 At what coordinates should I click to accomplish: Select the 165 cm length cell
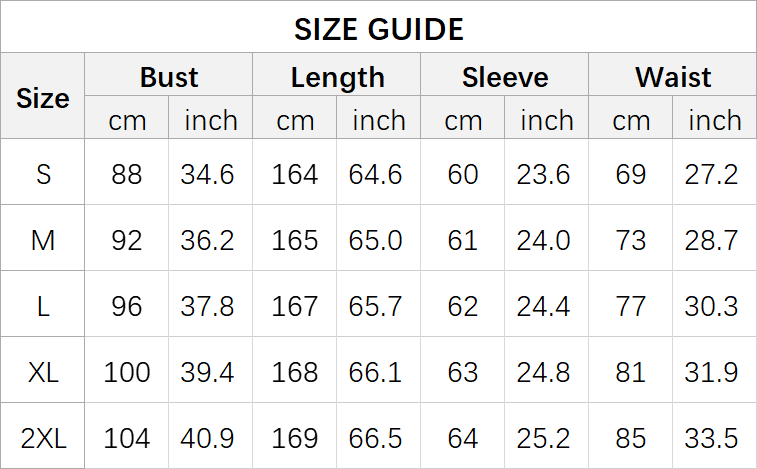tap(295, 240)
